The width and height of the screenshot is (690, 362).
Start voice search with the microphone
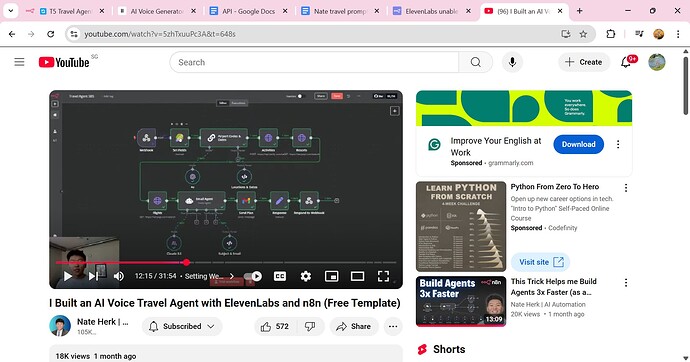pyautogui.click(x=512, y=62)
